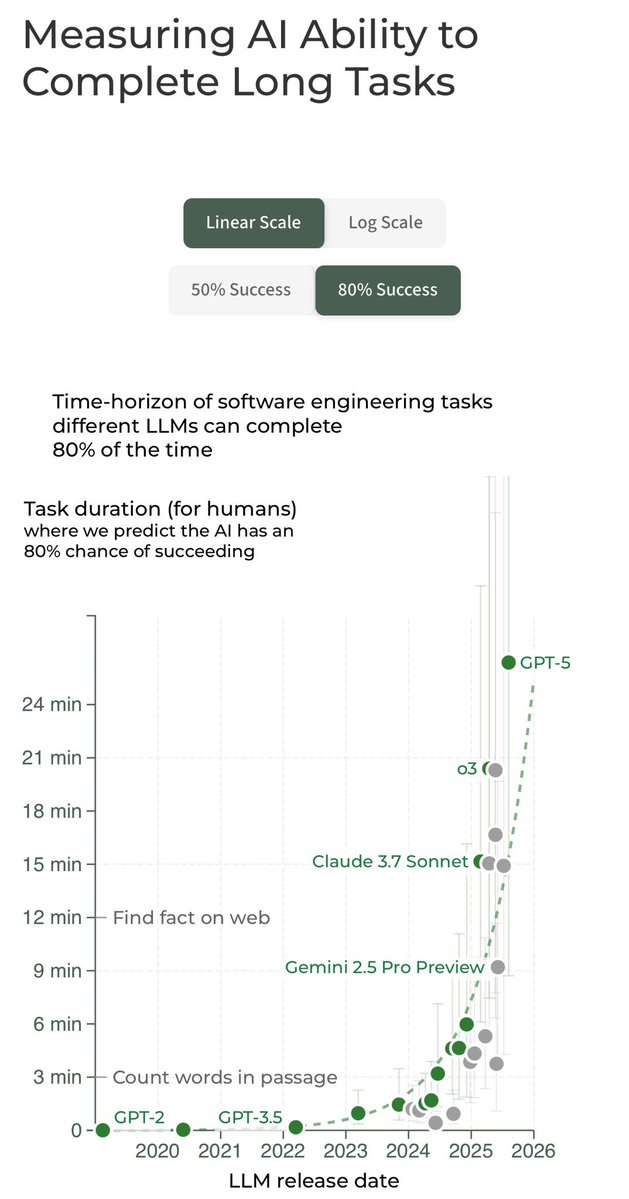
Task: Click the green data point at 6 min
Action: pyautogui.click(x=466, y=1024)
